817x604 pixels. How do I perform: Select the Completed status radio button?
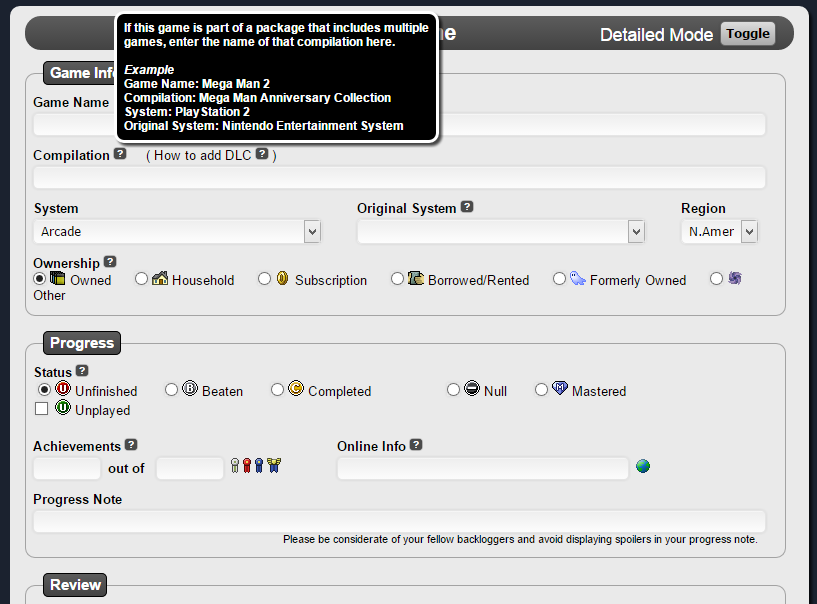[277, 390]
